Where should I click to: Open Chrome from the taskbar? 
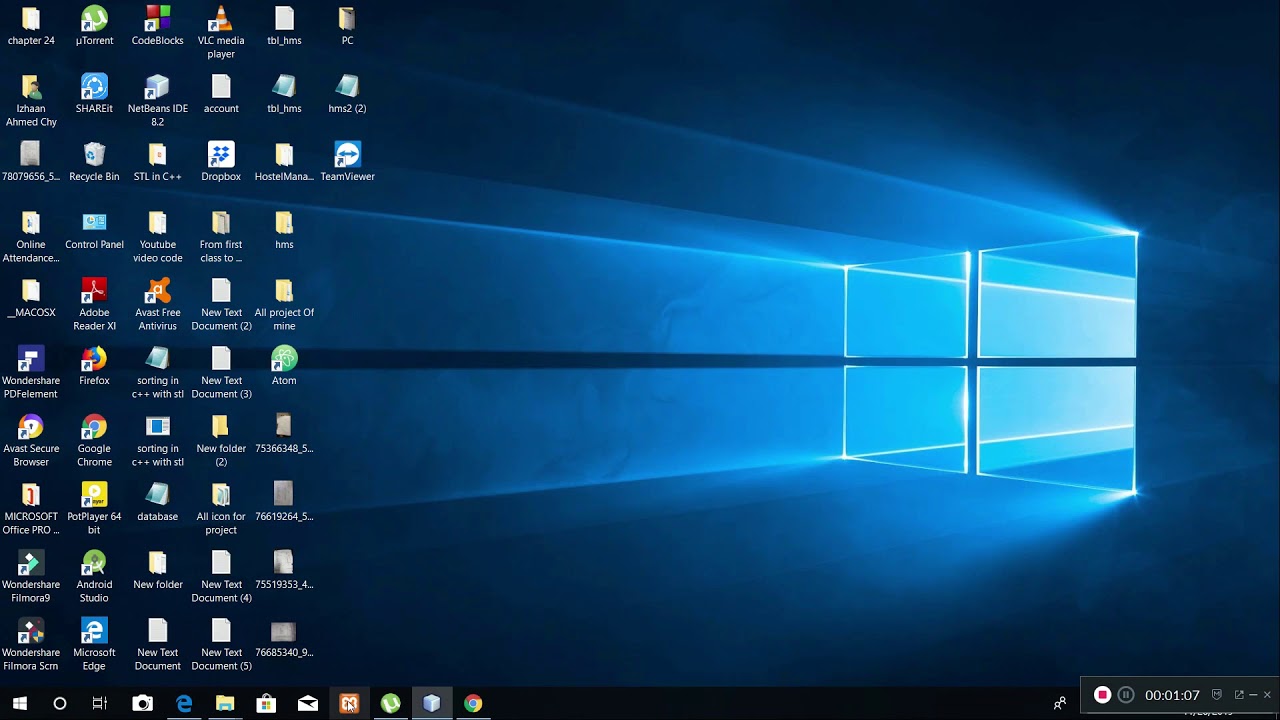pos(473,703)
